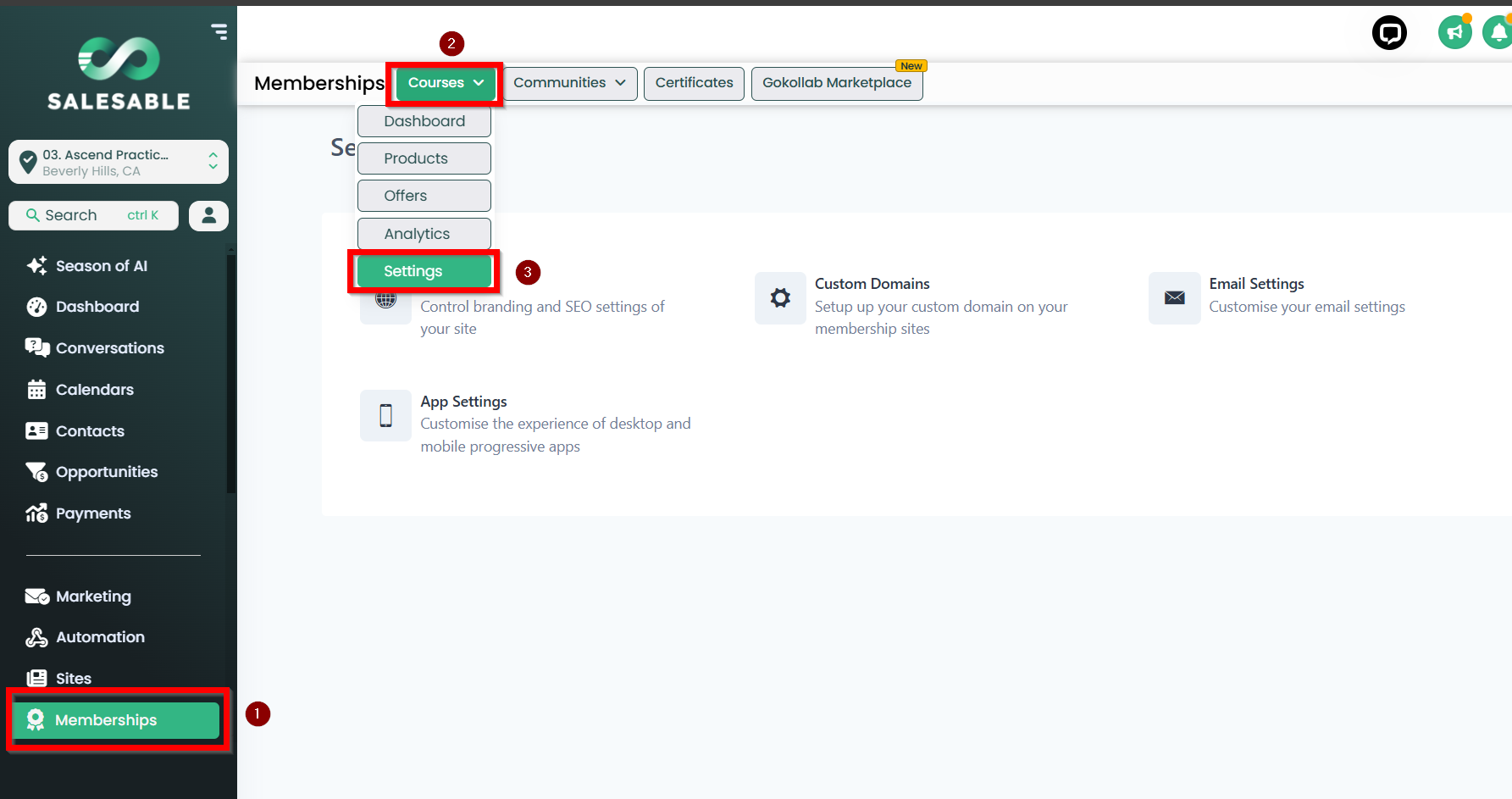Select Memberships in sidebar
Viewport: 1512px width, 799px height.
tap(117, 720)
